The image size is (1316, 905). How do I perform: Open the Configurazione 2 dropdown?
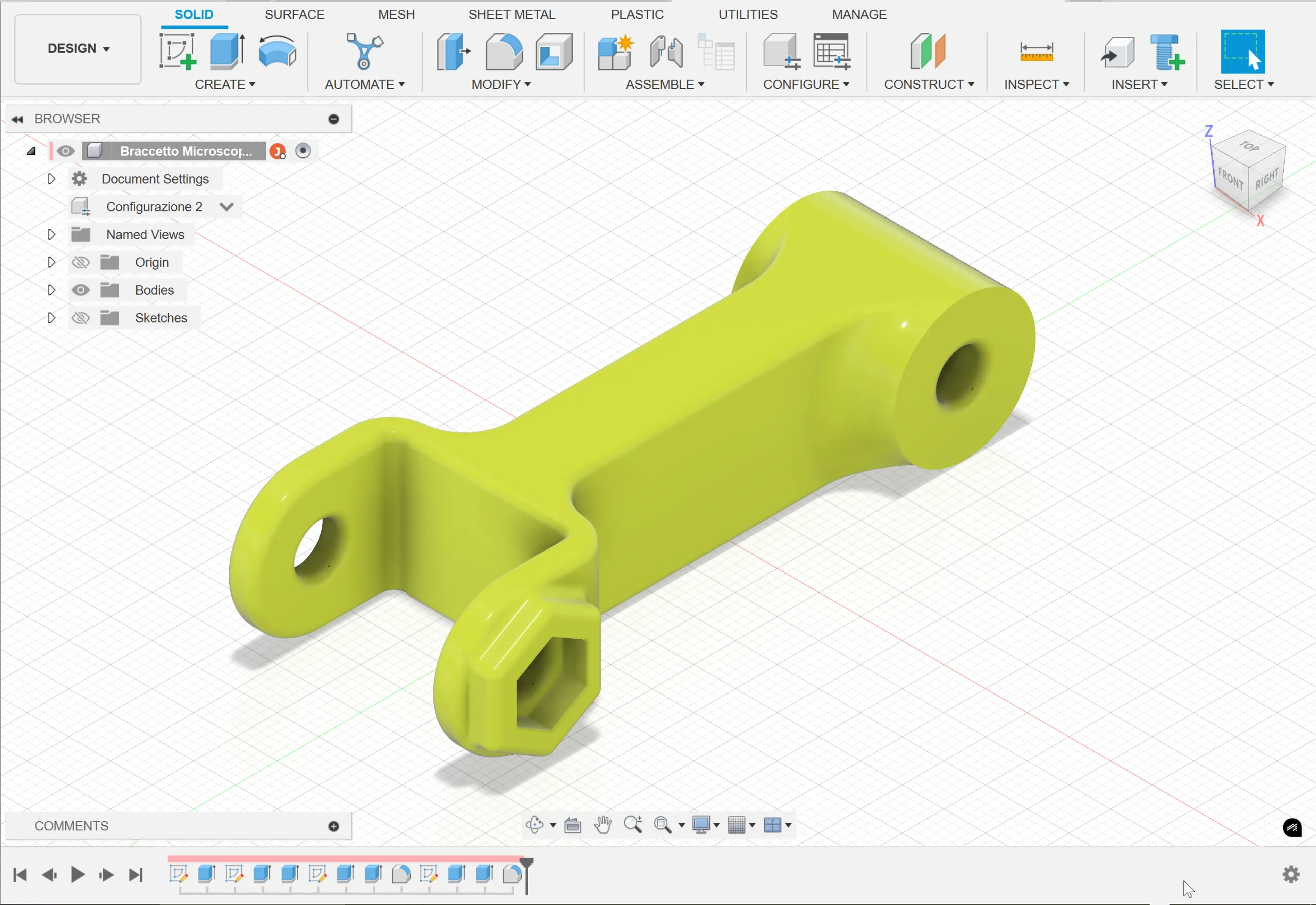(227, 207)
